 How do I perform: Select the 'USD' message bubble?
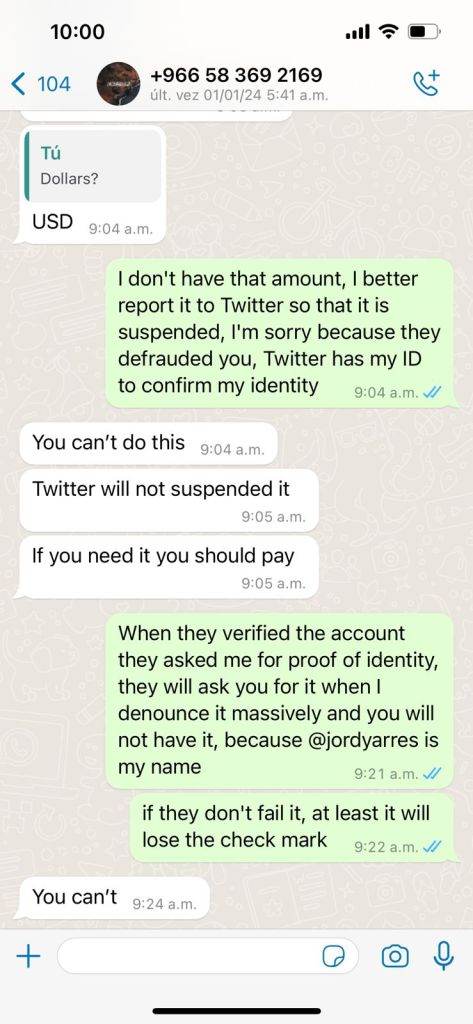[x=91, y=185]
